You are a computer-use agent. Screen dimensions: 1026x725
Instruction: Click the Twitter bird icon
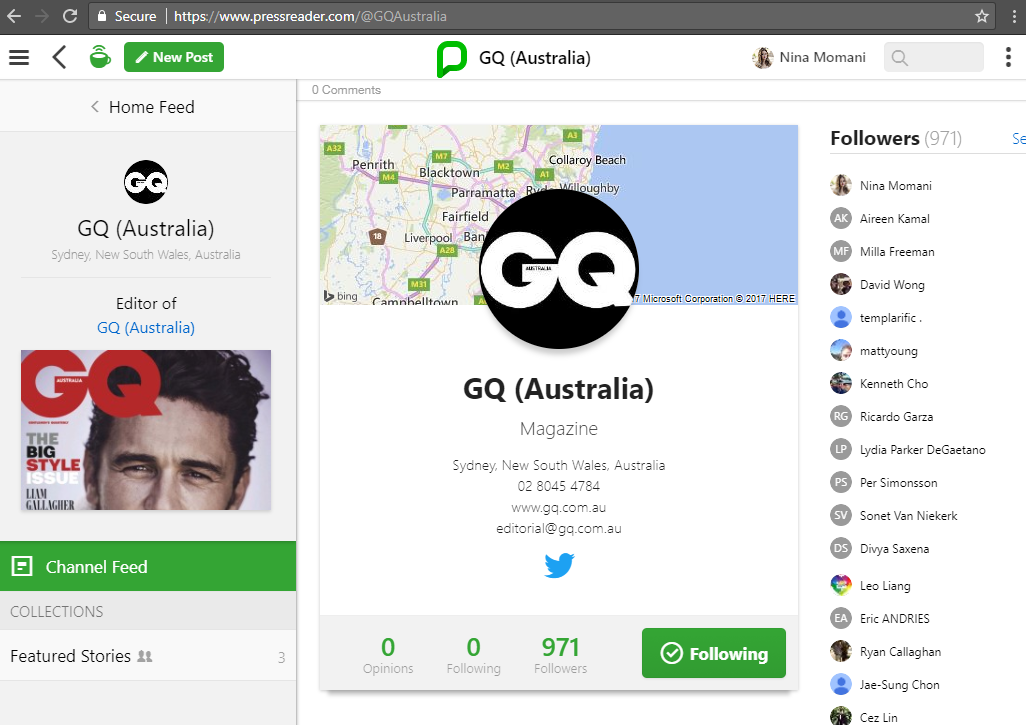click(x=559, y=565)
